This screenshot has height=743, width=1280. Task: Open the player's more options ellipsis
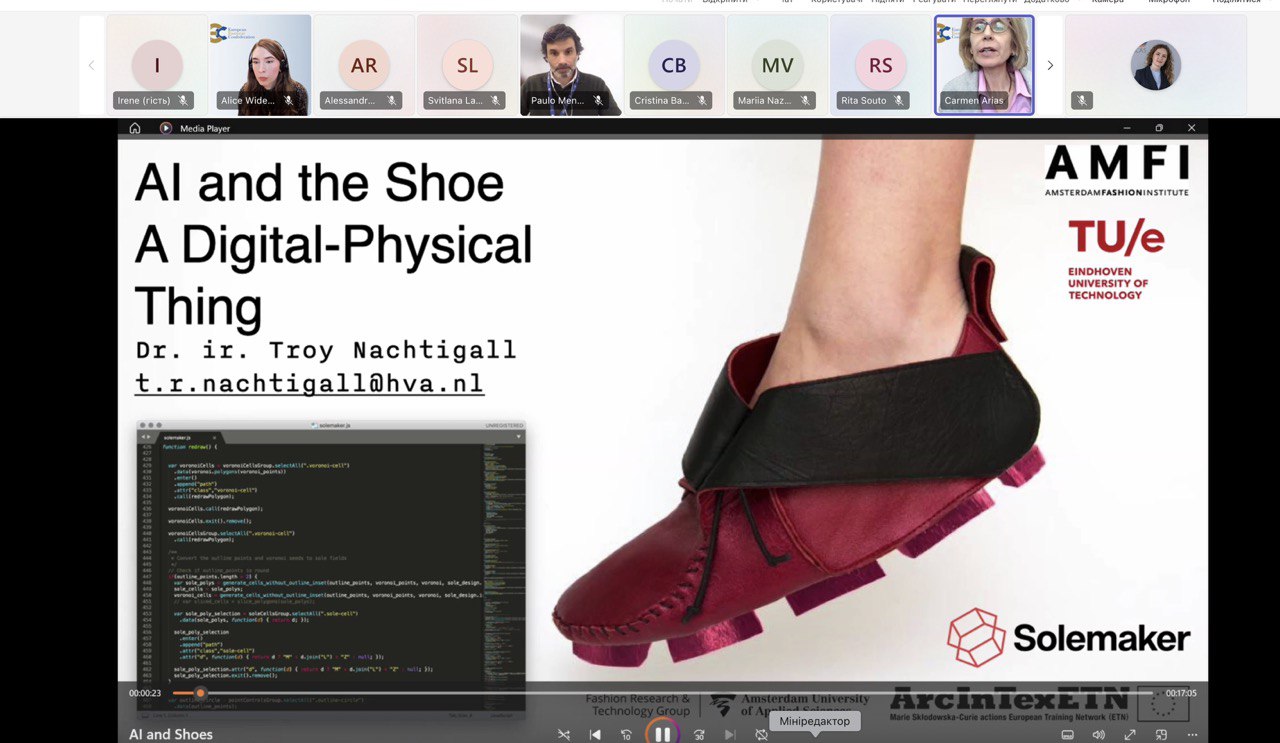pos(1192,735)
